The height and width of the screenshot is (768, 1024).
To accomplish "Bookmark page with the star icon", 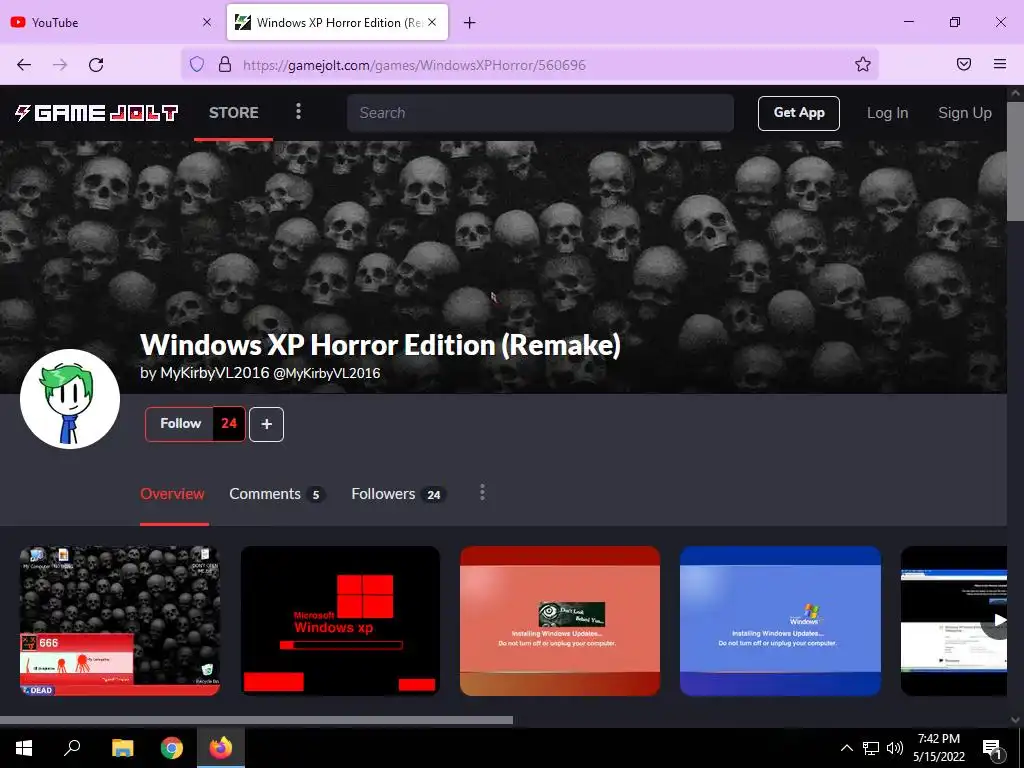I will click(863, 64).
